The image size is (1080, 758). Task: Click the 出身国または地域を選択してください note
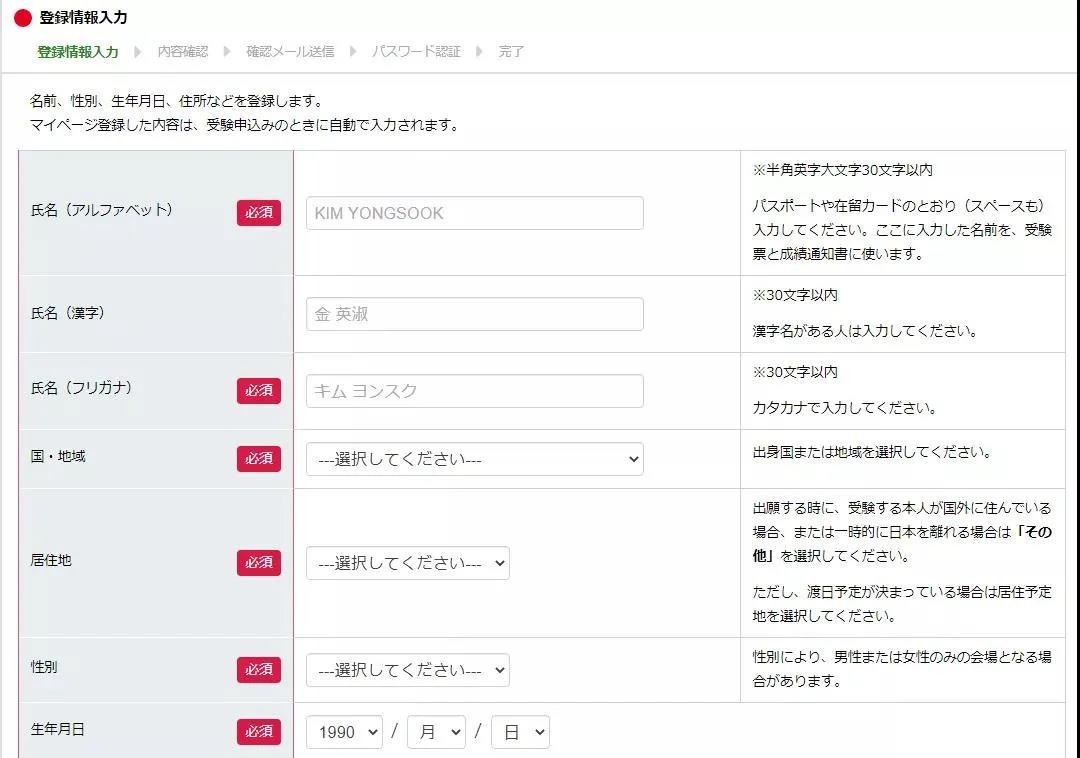pos(872,452)
